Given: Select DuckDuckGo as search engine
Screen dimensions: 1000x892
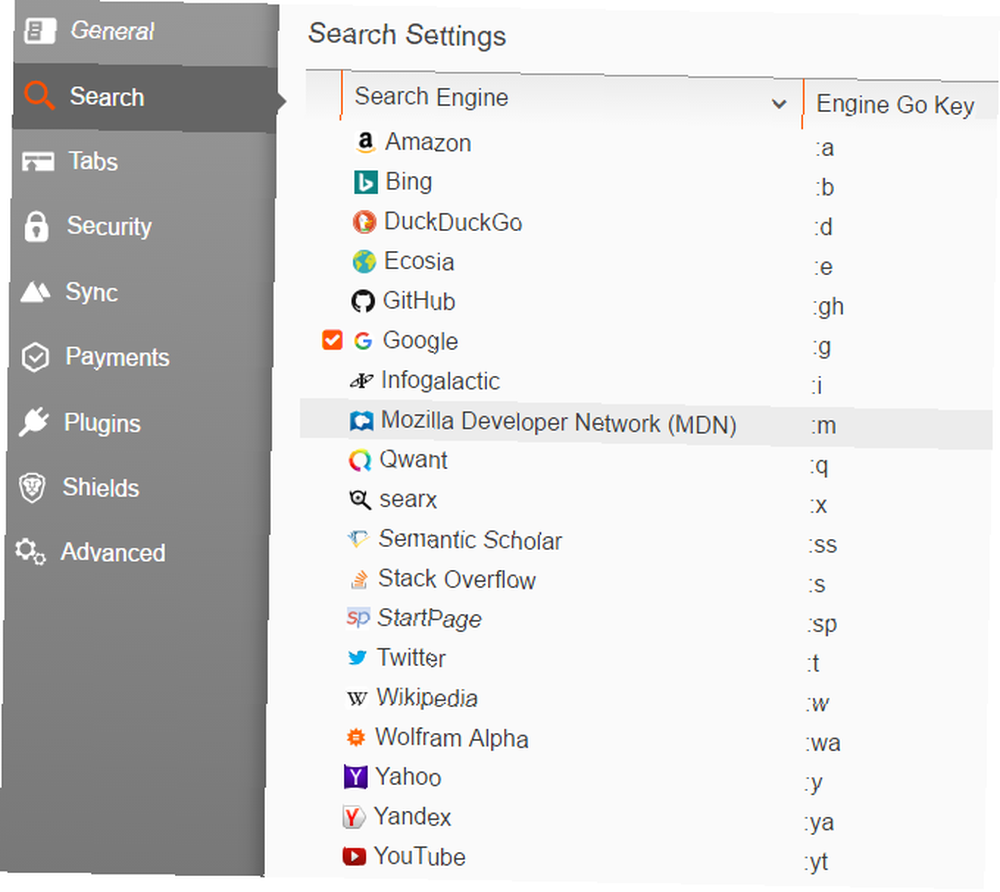Looking at the screenshot, I should click(453, 222).
